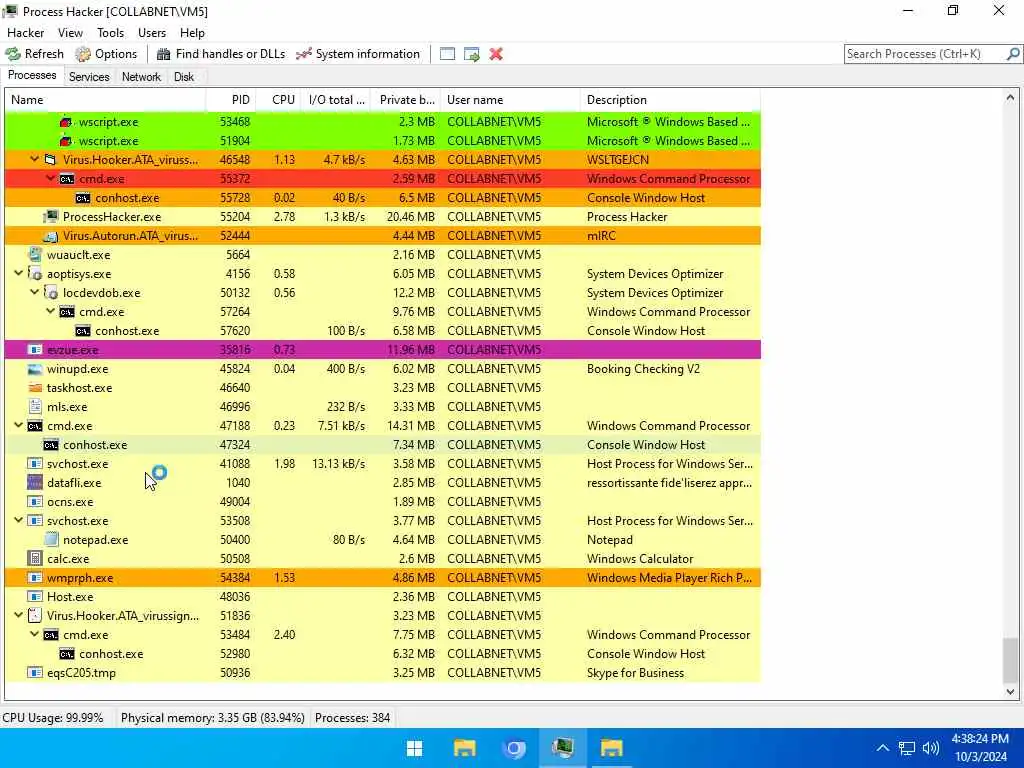Open the Help menu

point(192,33)
